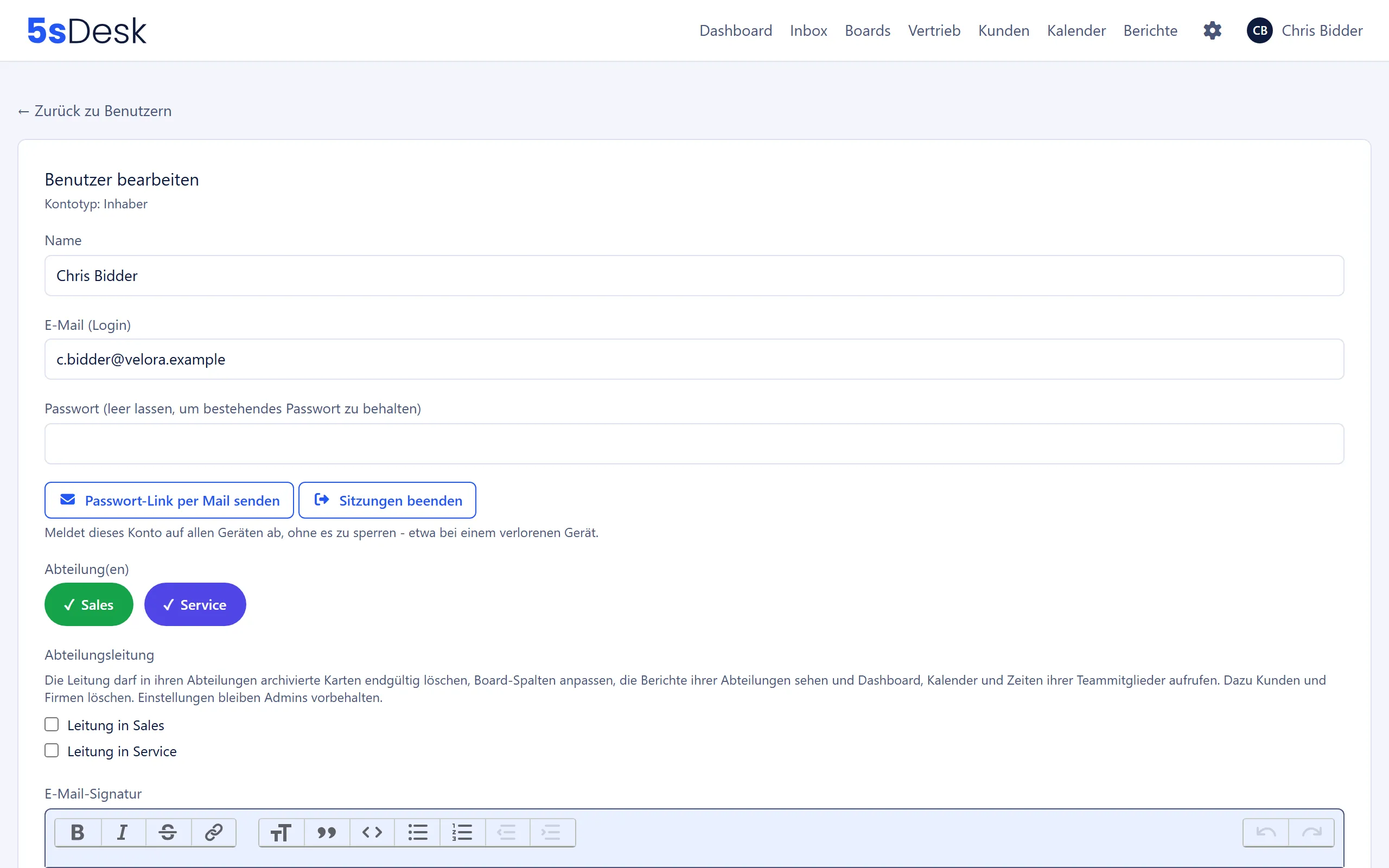Decrease indent level in editor
The image size is (1389, 868).
(x=507, y=832)
